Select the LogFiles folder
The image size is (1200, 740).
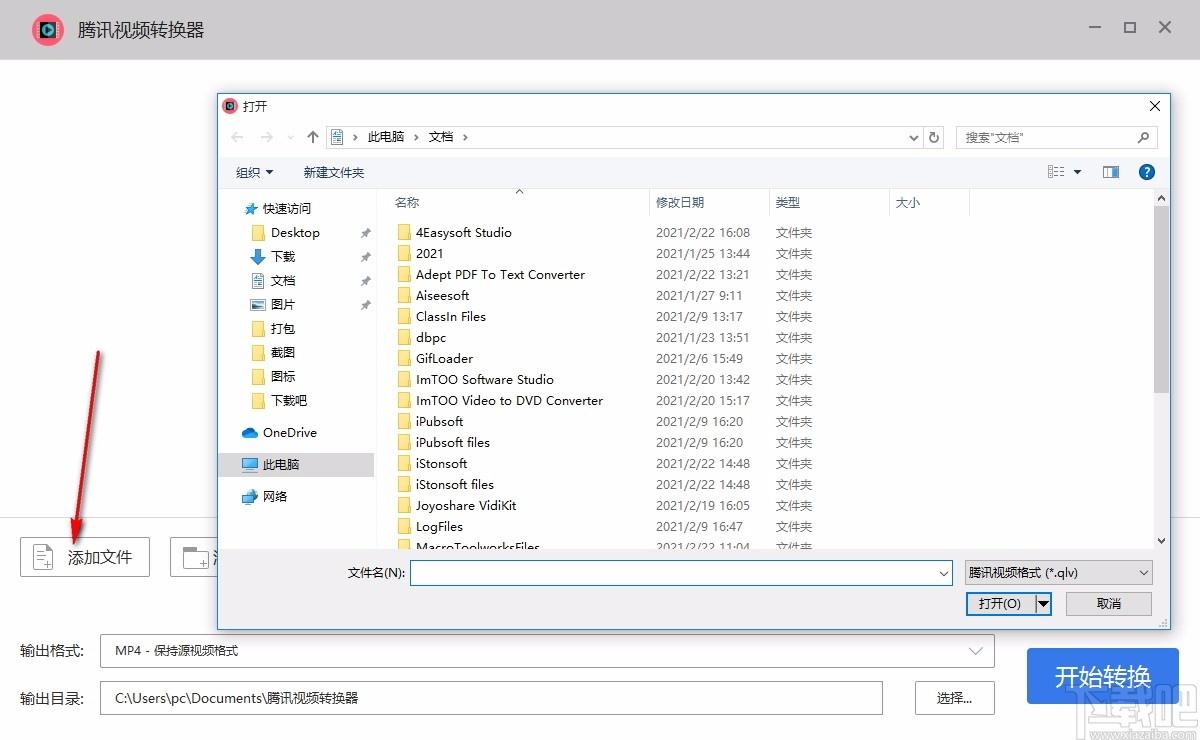[x=439, y=526]
